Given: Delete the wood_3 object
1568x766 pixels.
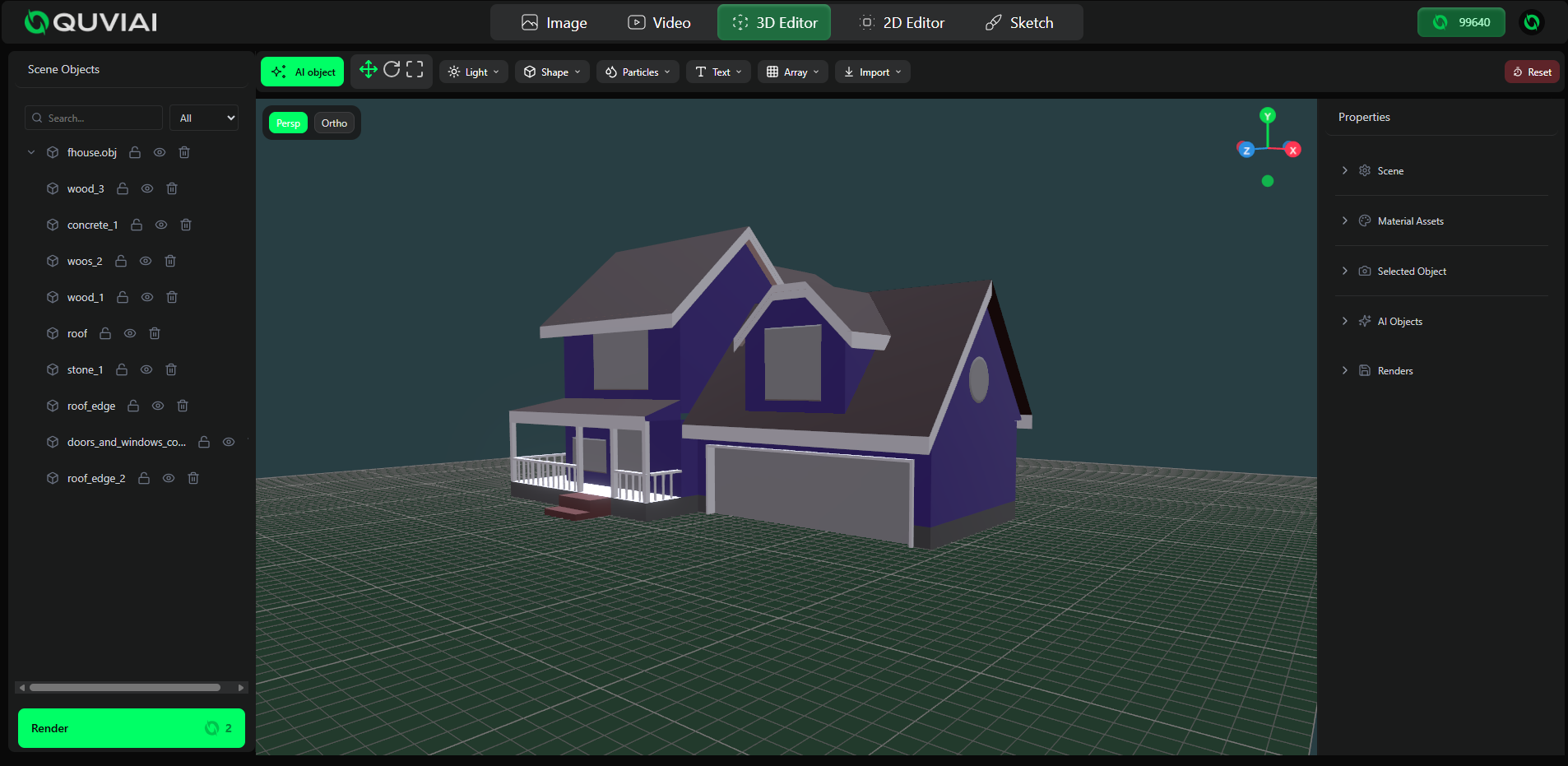Looking at the screenshot, I should [172, 188].
